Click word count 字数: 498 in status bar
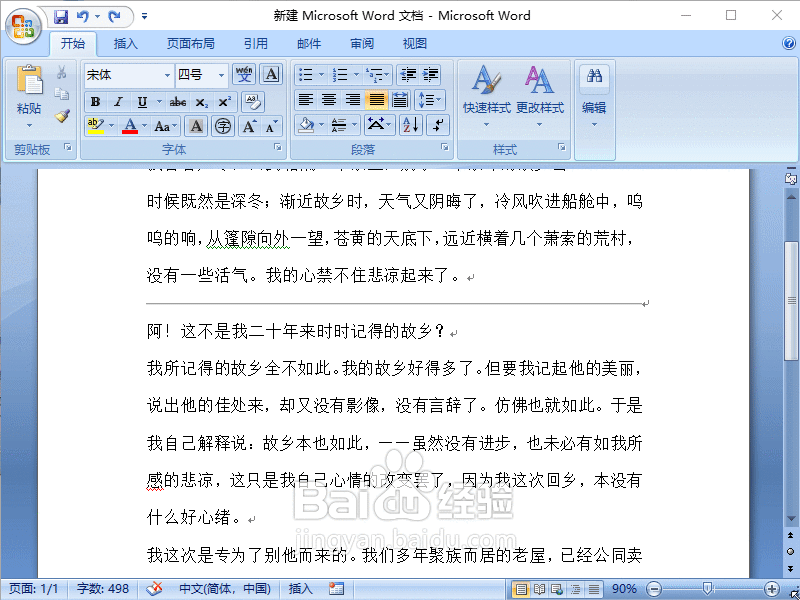 pyautogui.click(x=103, y=589)
